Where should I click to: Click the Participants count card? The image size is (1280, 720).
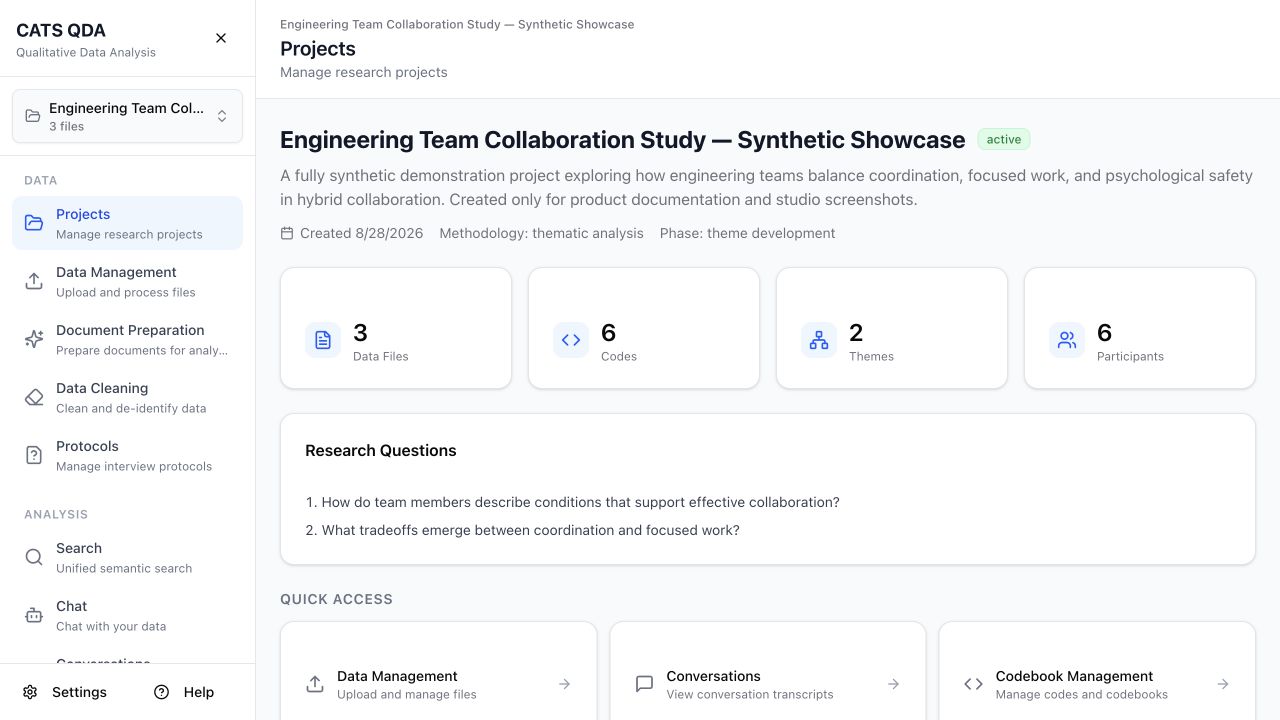pyautogui.click(x=1140, y=328)
